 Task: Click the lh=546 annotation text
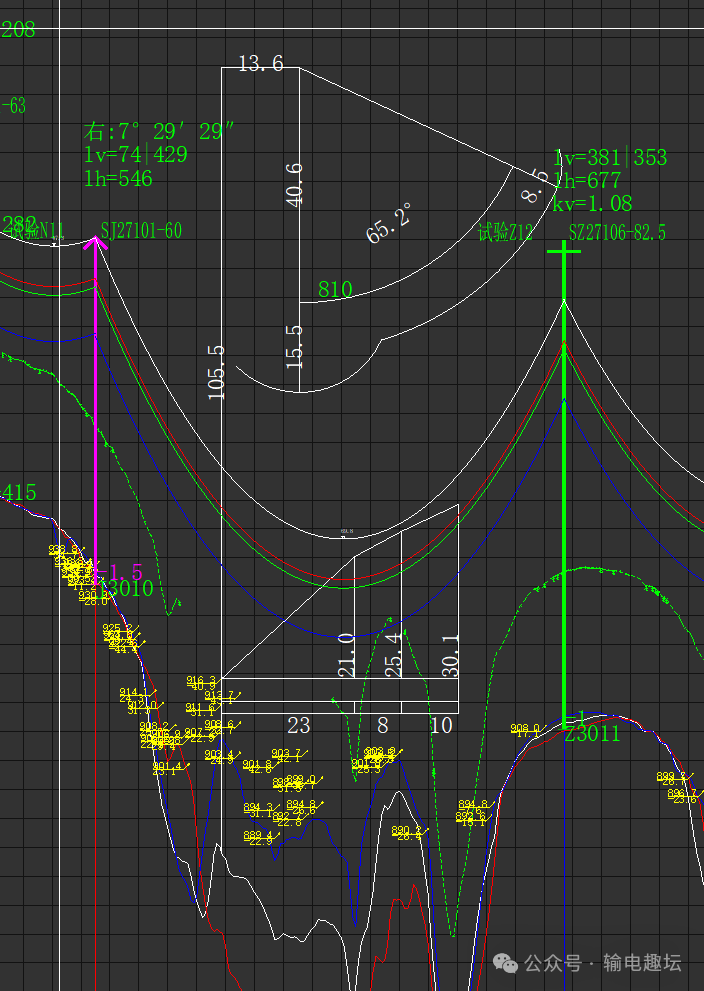tap(119, 178)
